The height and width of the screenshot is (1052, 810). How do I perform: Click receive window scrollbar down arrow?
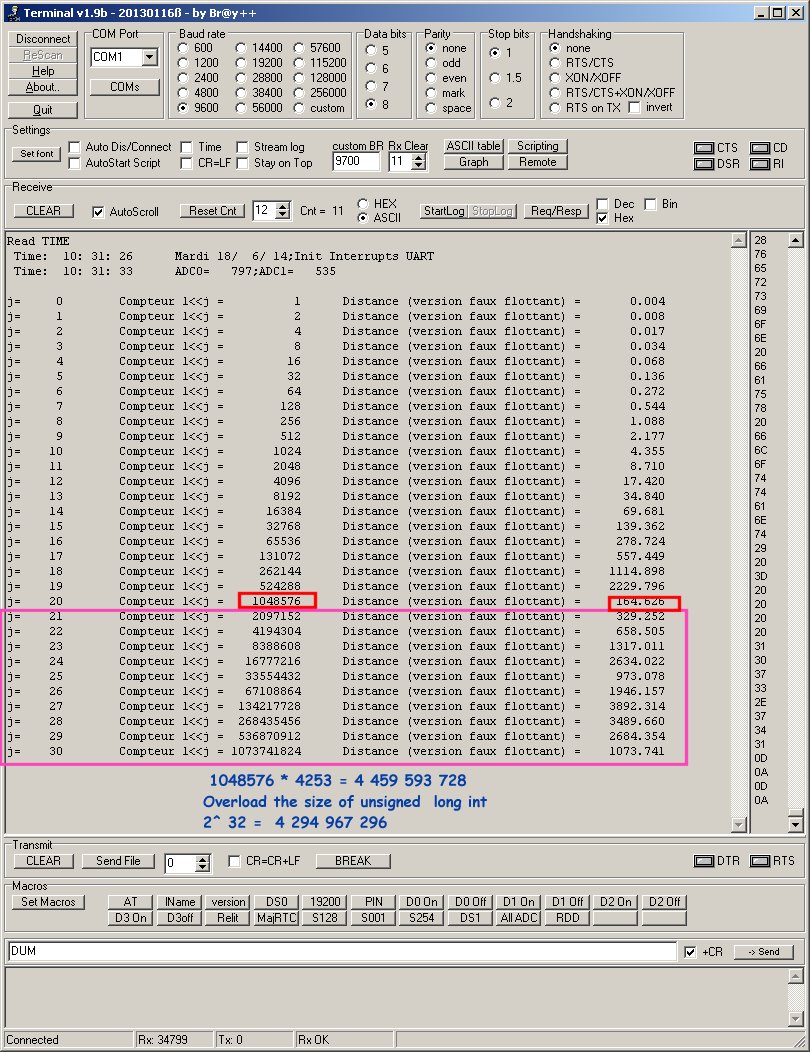click(x=739, y=825)
